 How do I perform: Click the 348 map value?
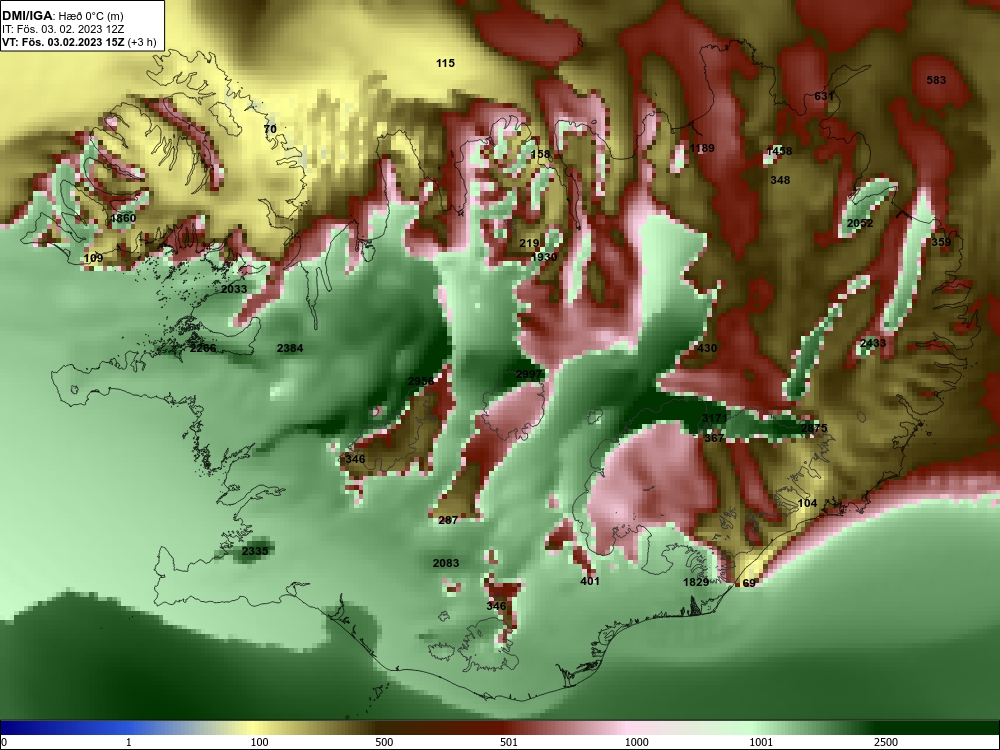tap(780, 180)
